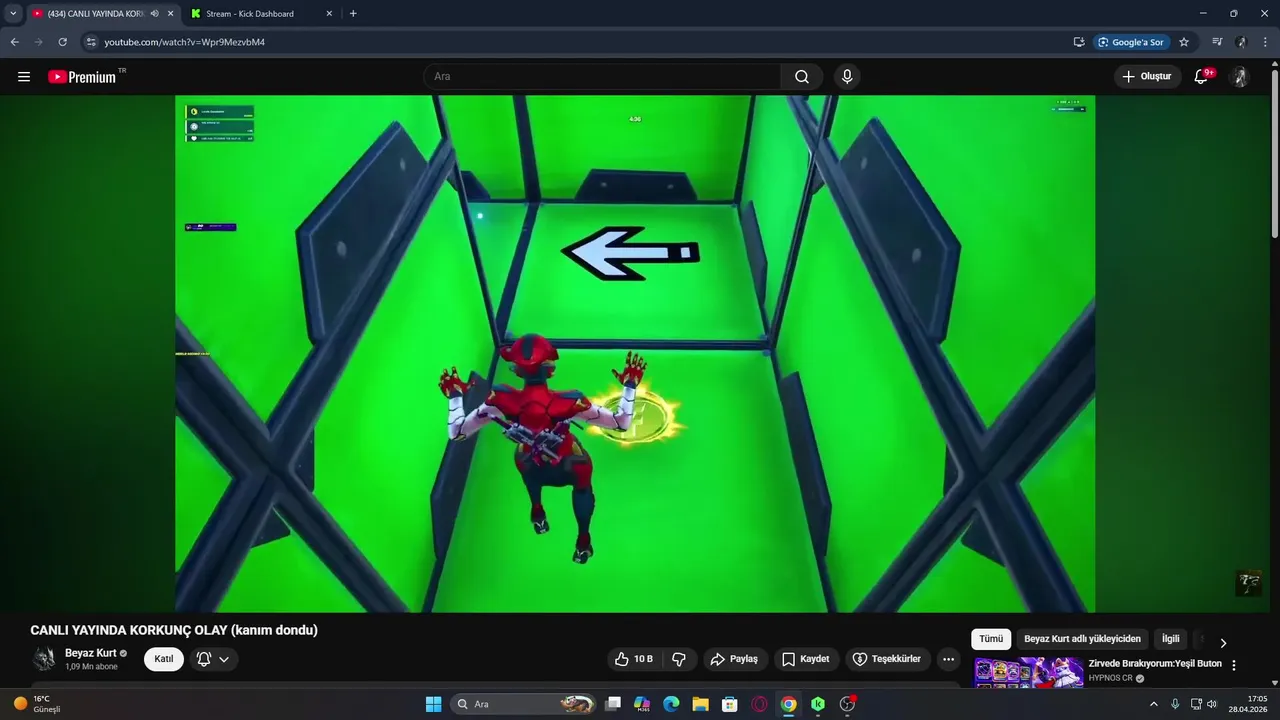Open options menu for Zirvede Bırakıyorum video
1280x720 pixels.
coord(1234,665)
